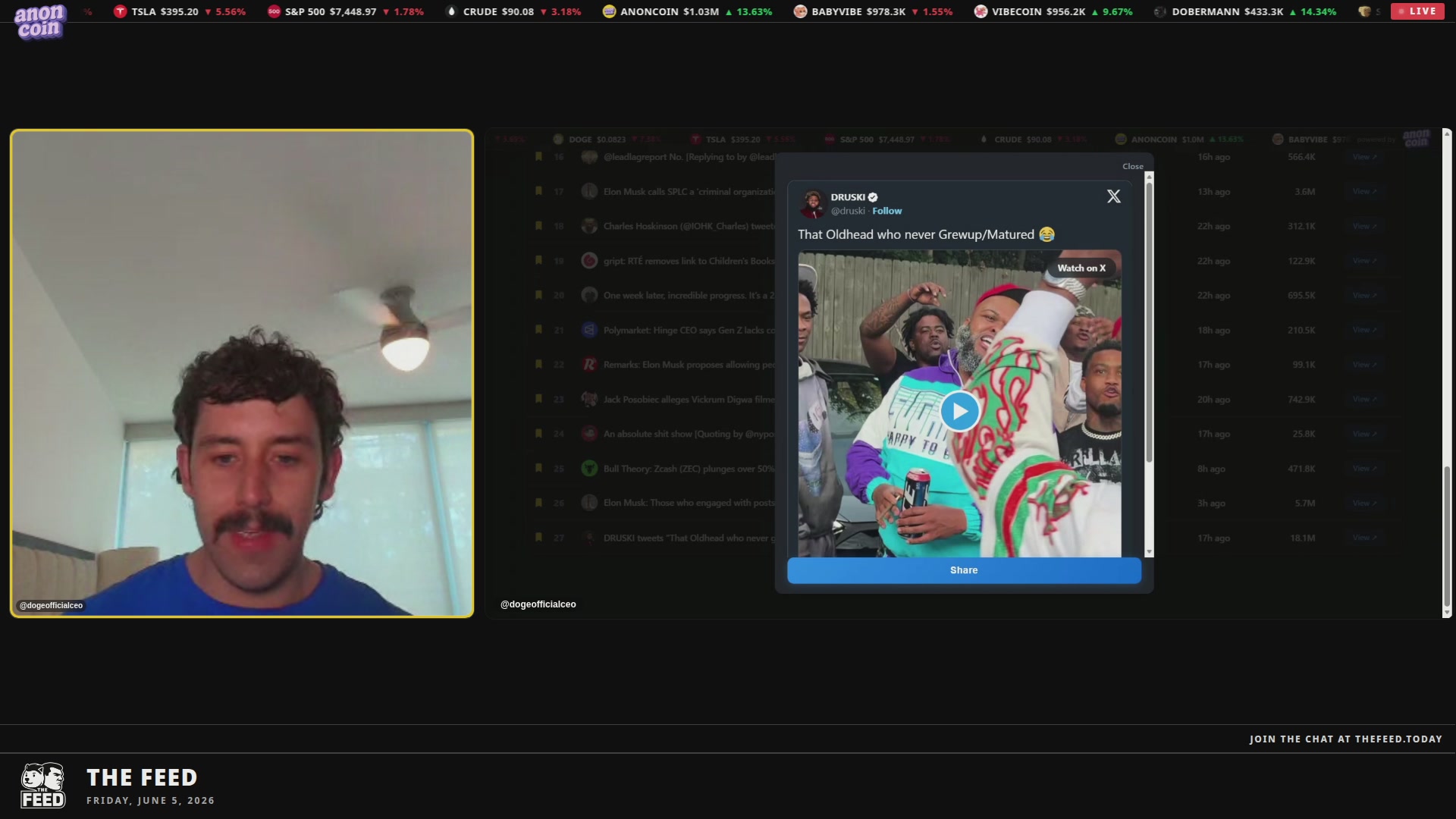Image resolution: width=1456 pixels, height=819 pixels.
Task: Select the Charles Hoskinson tweet row
Action: pyautogui.click(x=963, y=226)
